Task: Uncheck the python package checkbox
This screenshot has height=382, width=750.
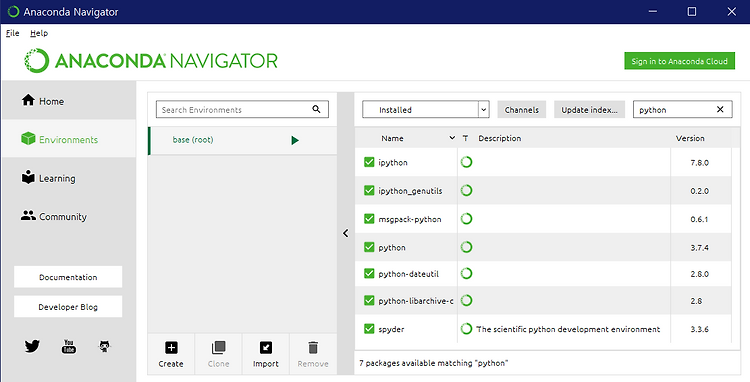Action: (x=369, y=247)
